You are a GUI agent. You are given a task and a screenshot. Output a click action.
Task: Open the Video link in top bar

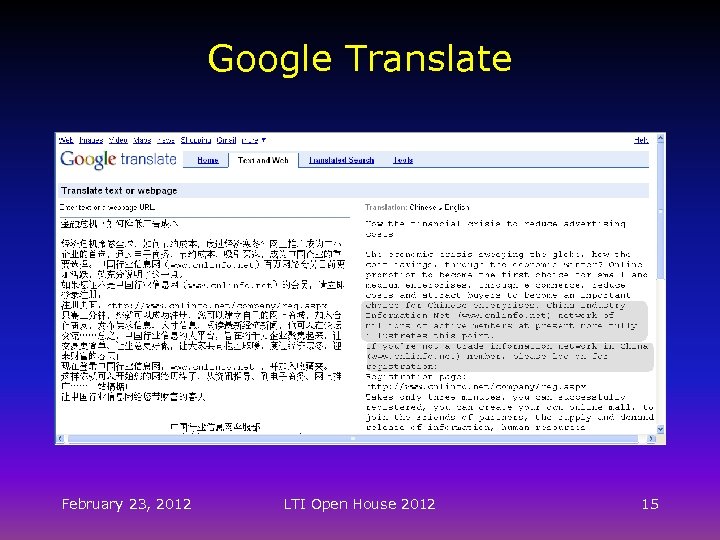(x=118, y=140)
